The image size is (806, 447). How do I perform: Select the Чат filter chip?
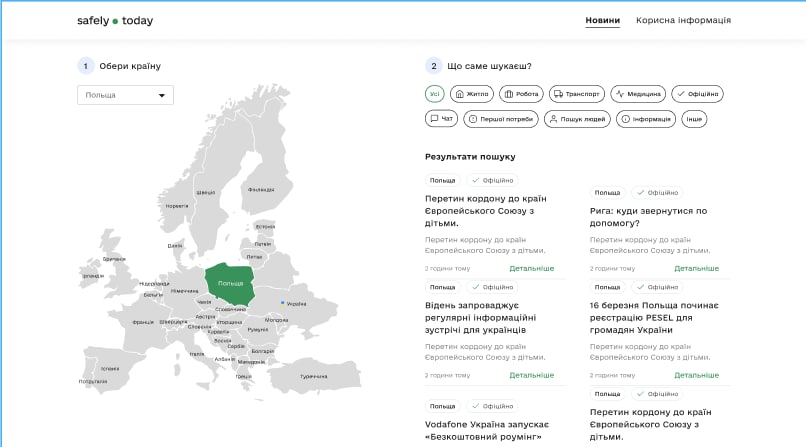[x=441, y=119]
